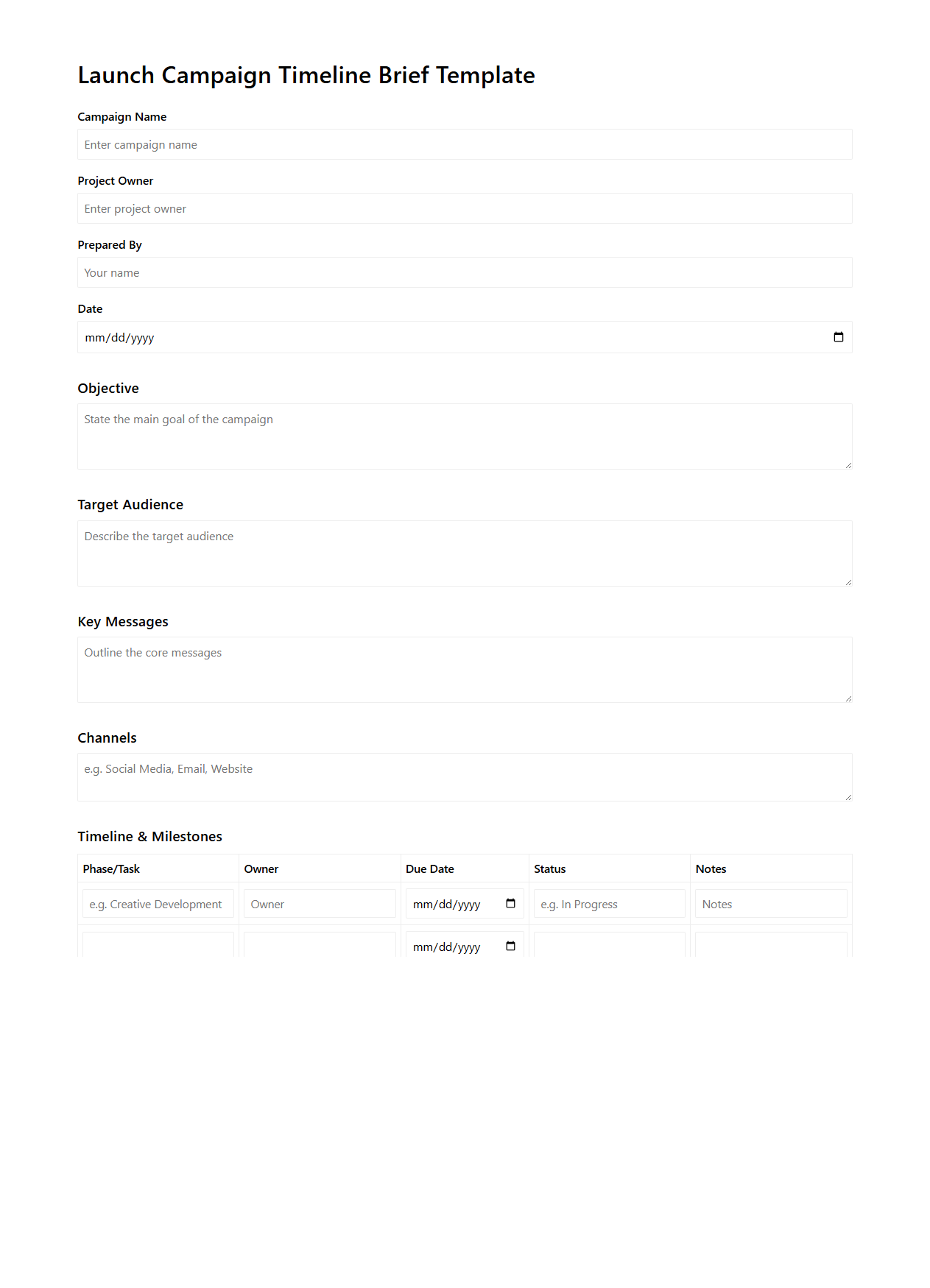Click the Campaign Name input field
930x1288 pixels.
pyautogui.click(x=464, y=144)
